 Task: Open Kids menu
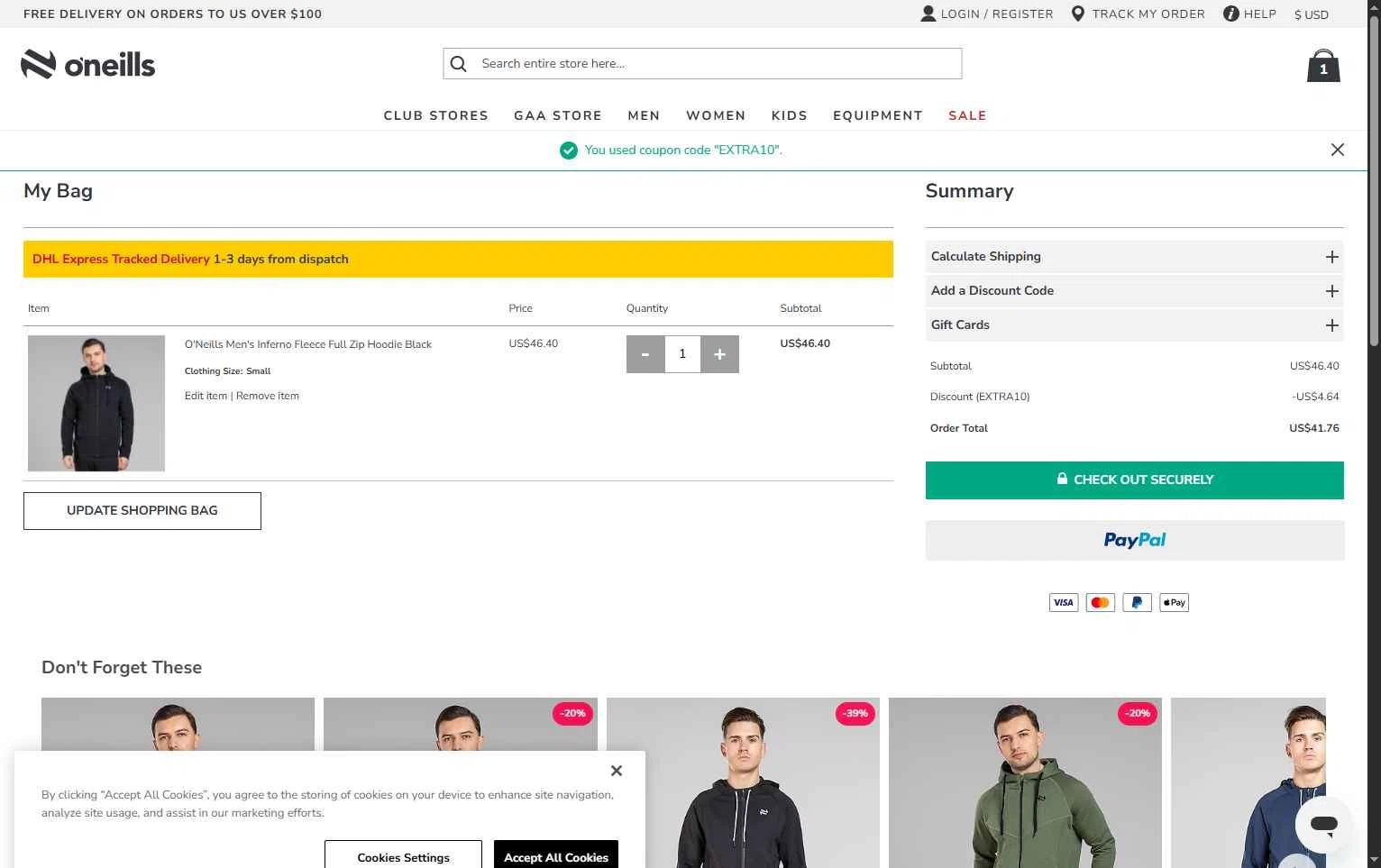tap(789, 115)
